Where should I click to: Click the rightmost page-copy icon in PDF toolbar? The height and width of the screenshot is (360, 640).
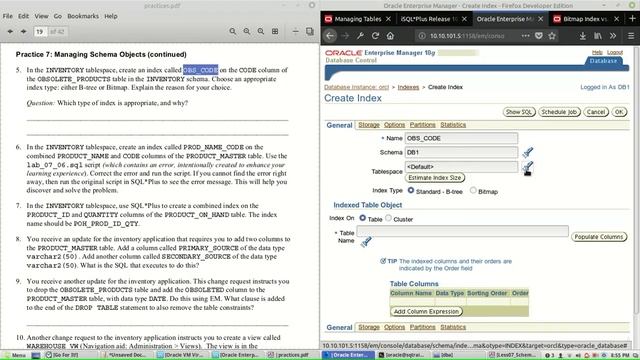click(310, 31)
